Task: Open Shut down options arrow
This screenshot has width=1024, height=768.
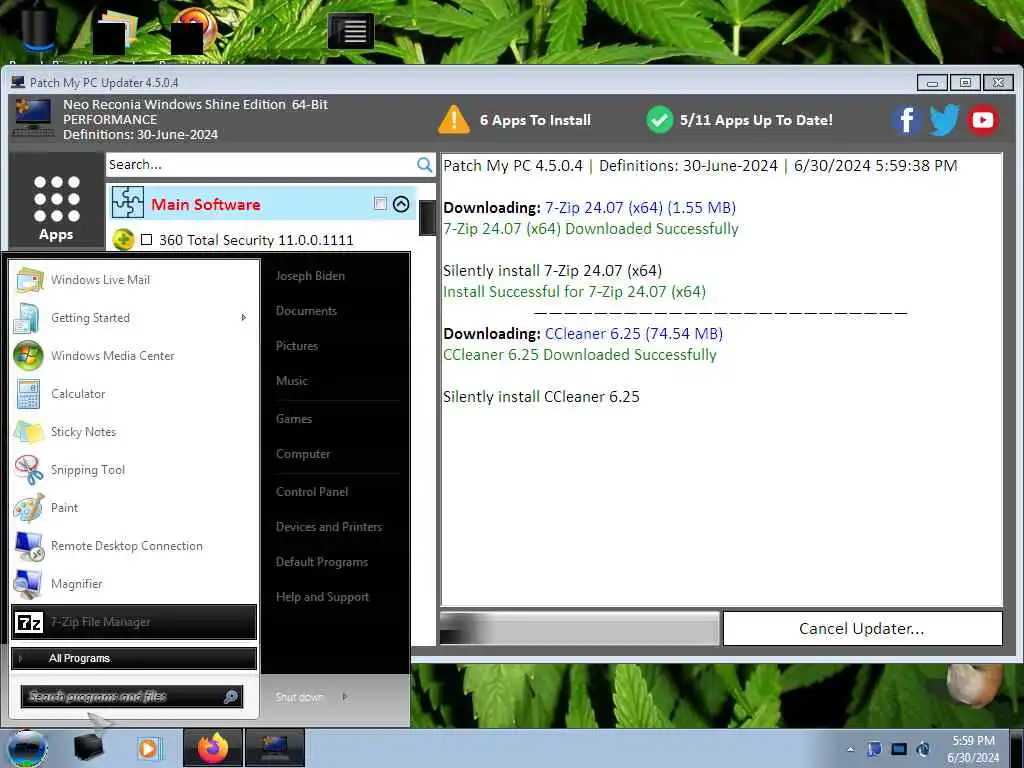Action: tap(345, 697)
